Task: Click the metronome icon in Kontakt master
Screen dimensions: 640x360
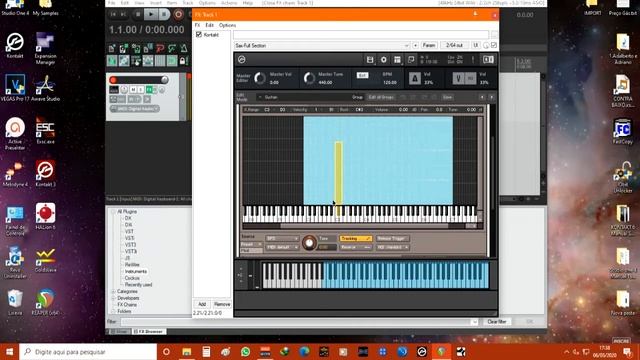Action: click(415, 78)
